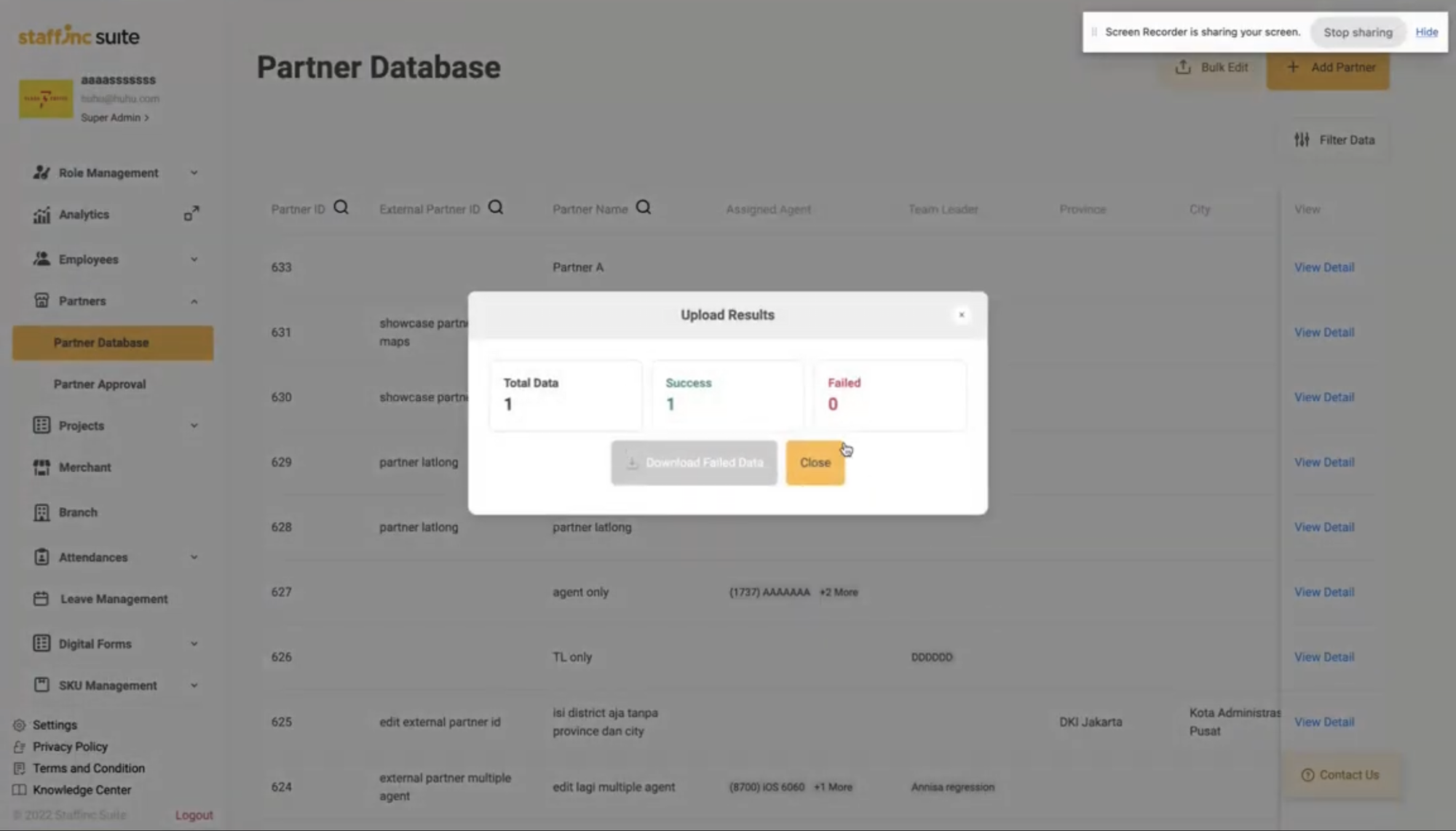Open Analytics external link icon
This screenshot has height=831, width=1456.
click(191, 213)
